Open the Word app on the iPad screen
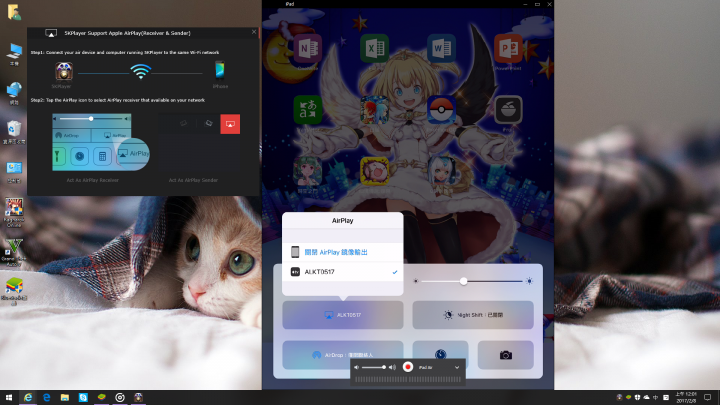 pyautogui.click(x=441, y=48)
